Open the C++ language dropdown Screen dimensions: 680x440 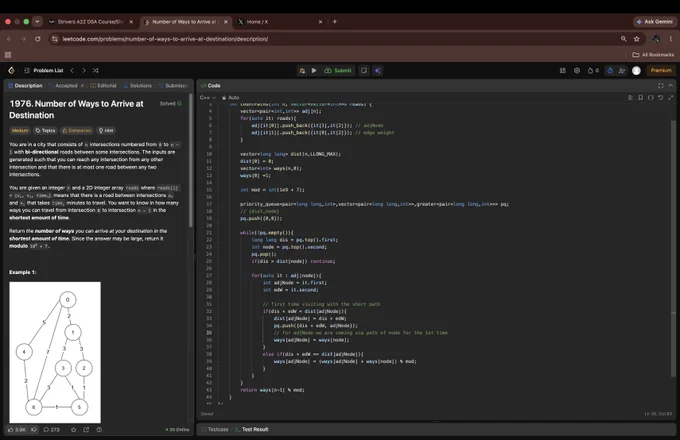coord(208,98)
